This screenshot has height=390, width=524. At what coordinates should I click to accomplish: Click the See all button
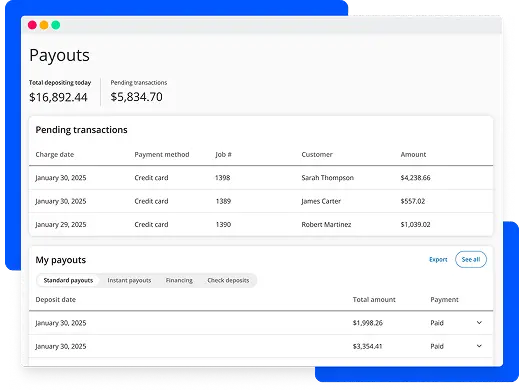471,259
